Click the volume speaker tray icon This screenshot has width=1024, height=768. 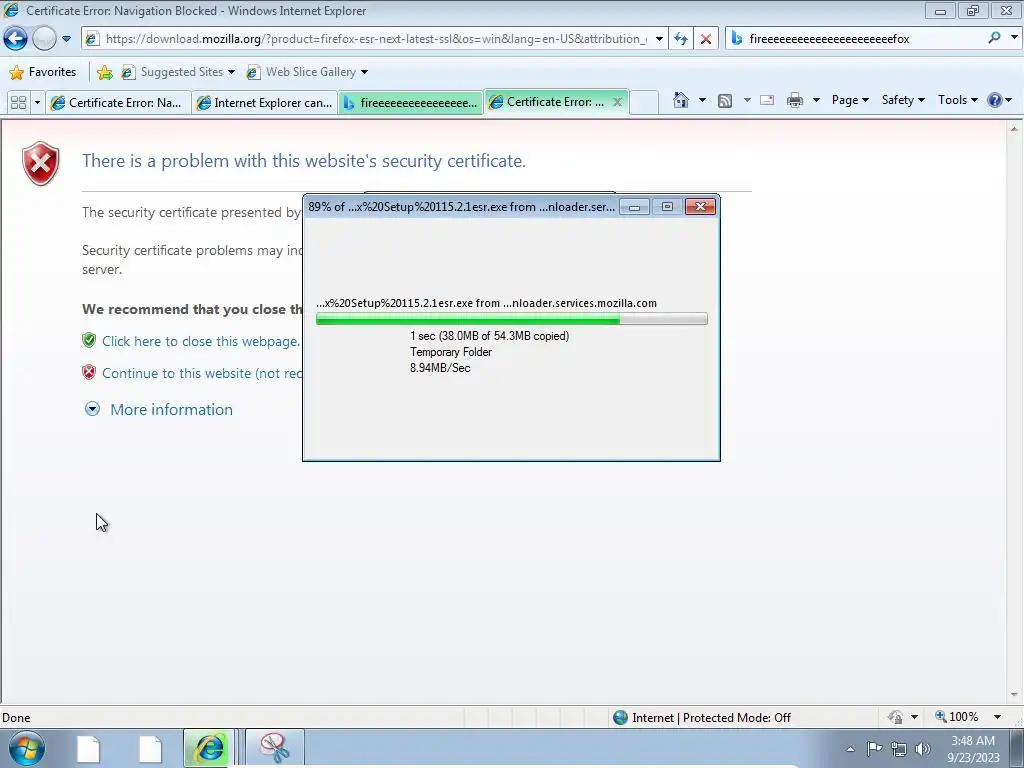coord(923,749)
